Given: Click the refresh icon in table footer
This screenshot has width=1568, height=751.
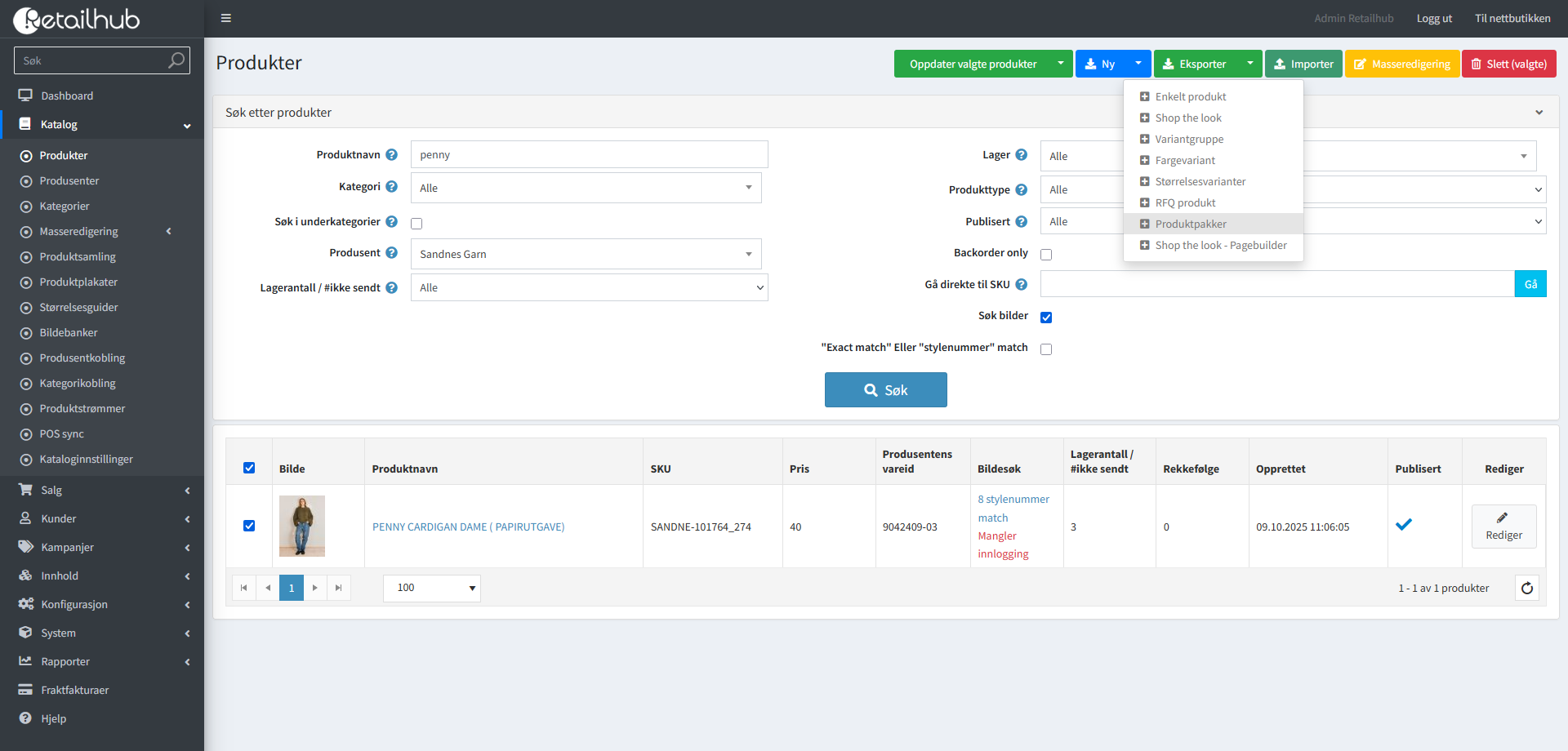Looking at the screenshot, I should pos(1526,588).
